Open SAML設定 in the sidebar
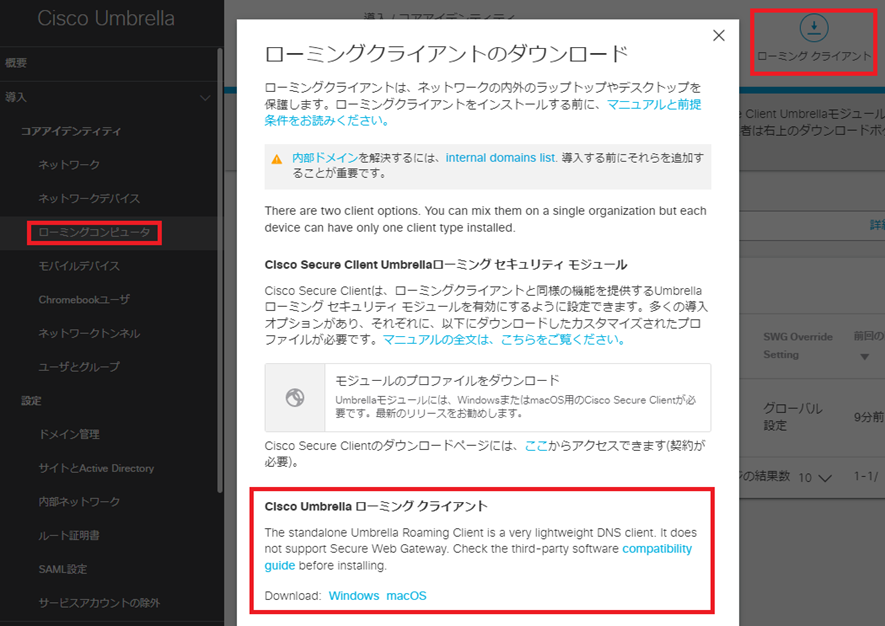The height and width of the screenshot is (626, 885). click(x=63, y=569)
